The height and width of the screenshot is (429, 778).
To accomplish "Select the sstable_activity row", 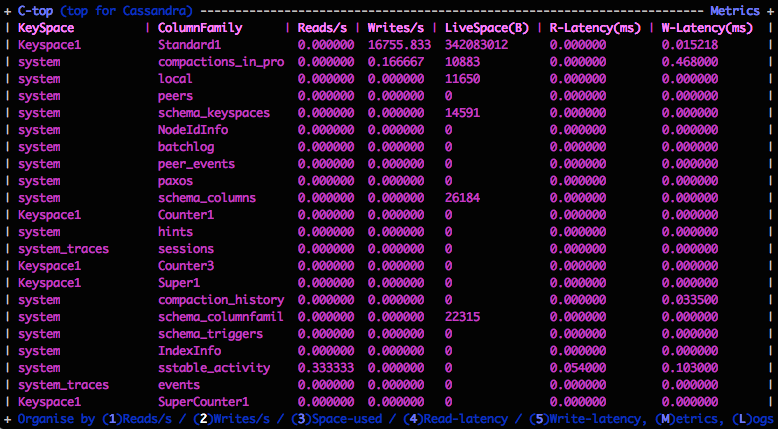I will click(x=389, y=368).
